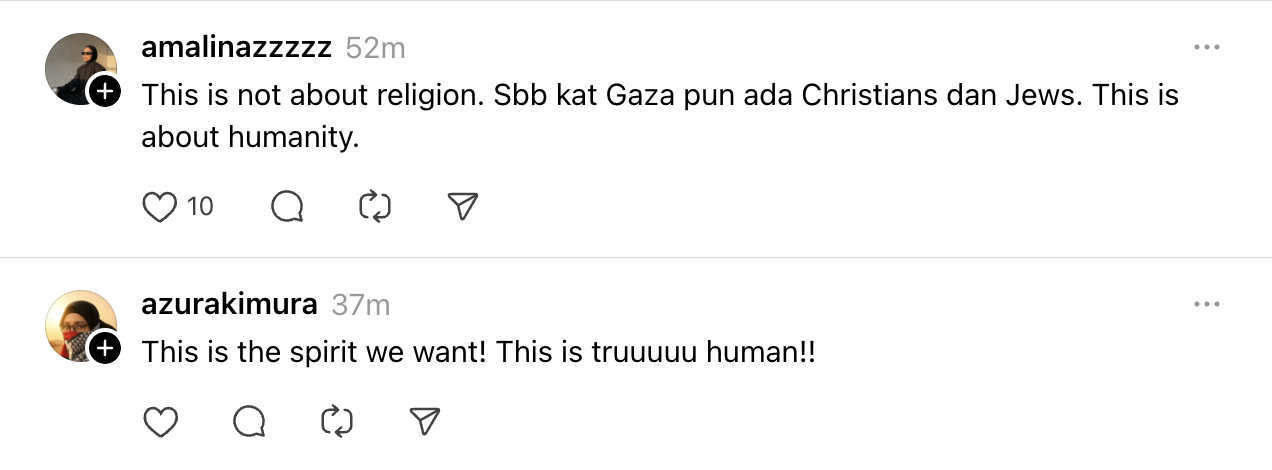Open more options for amalinazzzzz's post
1272x470 pixels.
(1207, 48)
